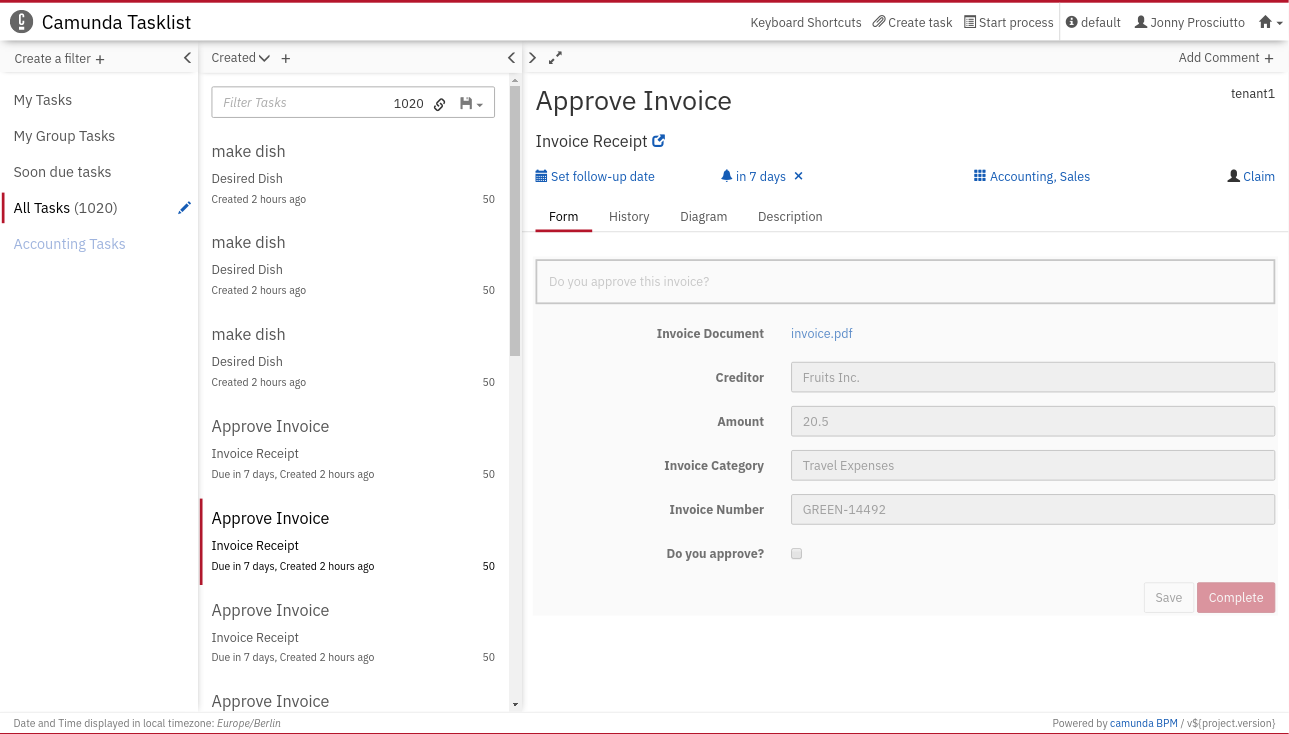Click the Complete button
Screen dimensions: 1289x734
1236,597
